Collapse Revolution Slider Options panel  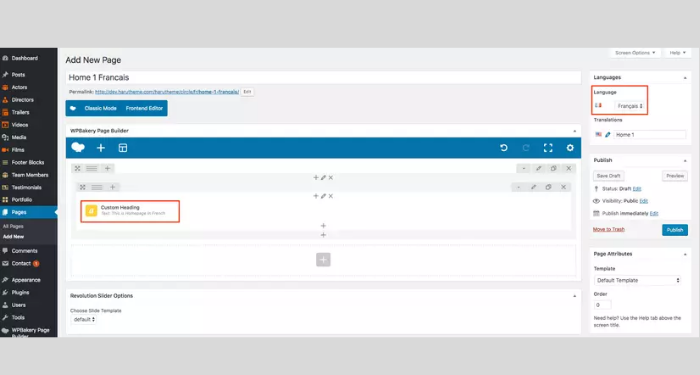575,296
